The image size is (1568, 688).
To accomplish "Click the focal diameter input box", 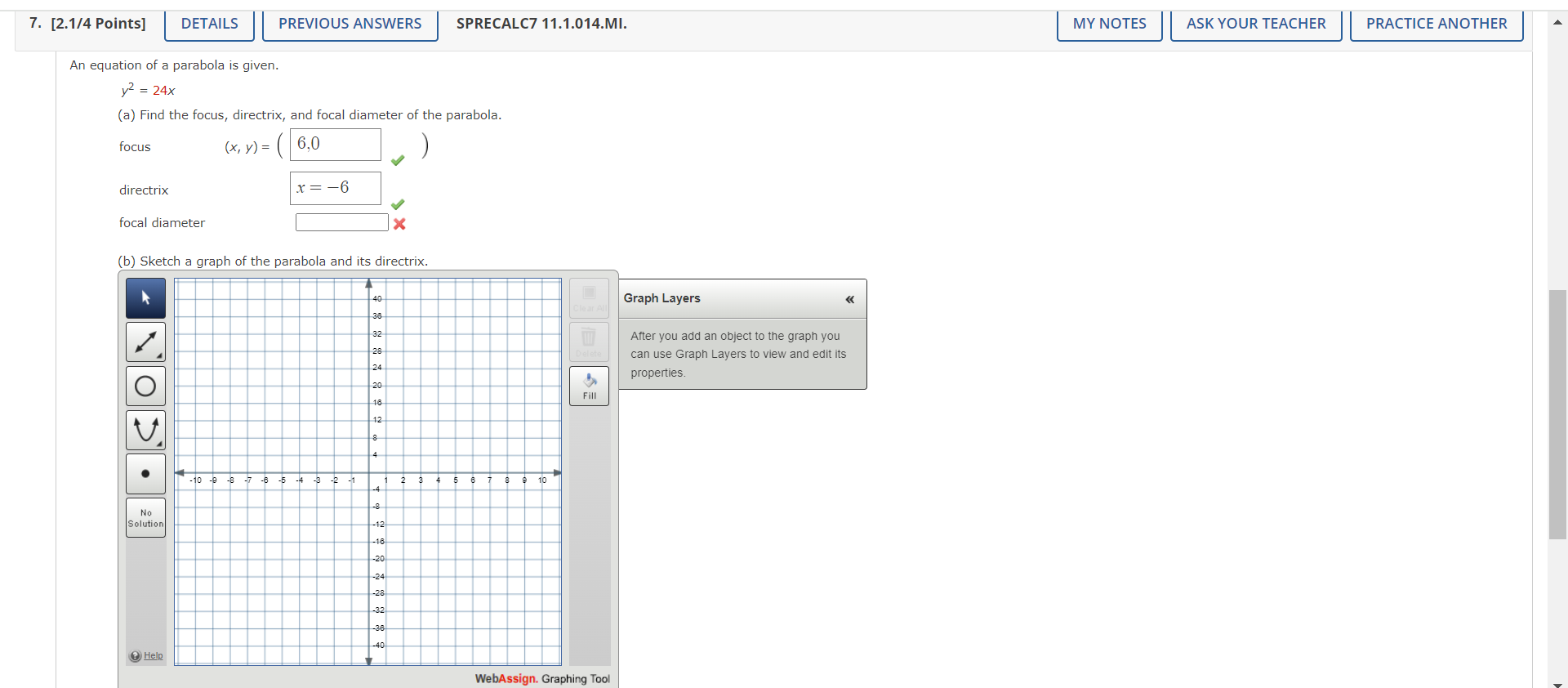I will point(342,222).
